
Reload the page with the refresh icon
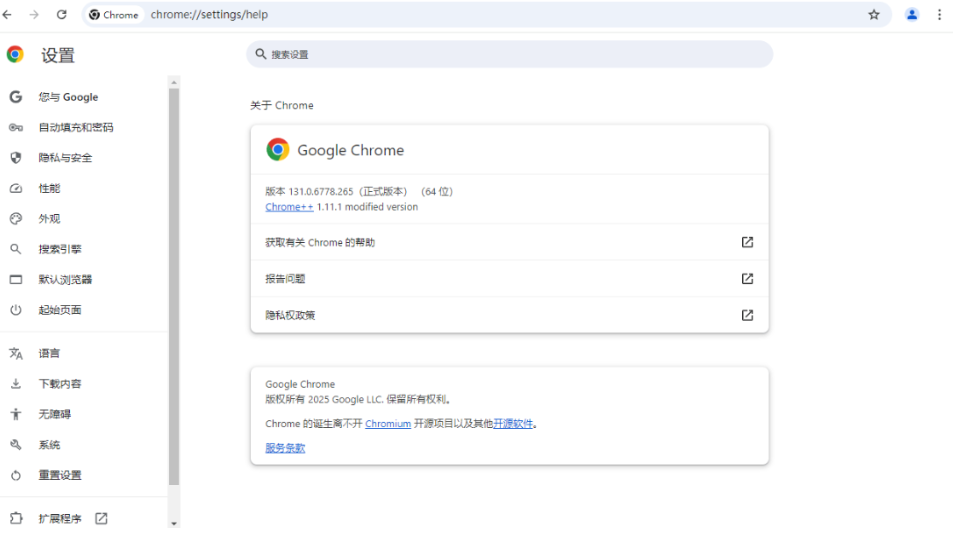point(61,15)
